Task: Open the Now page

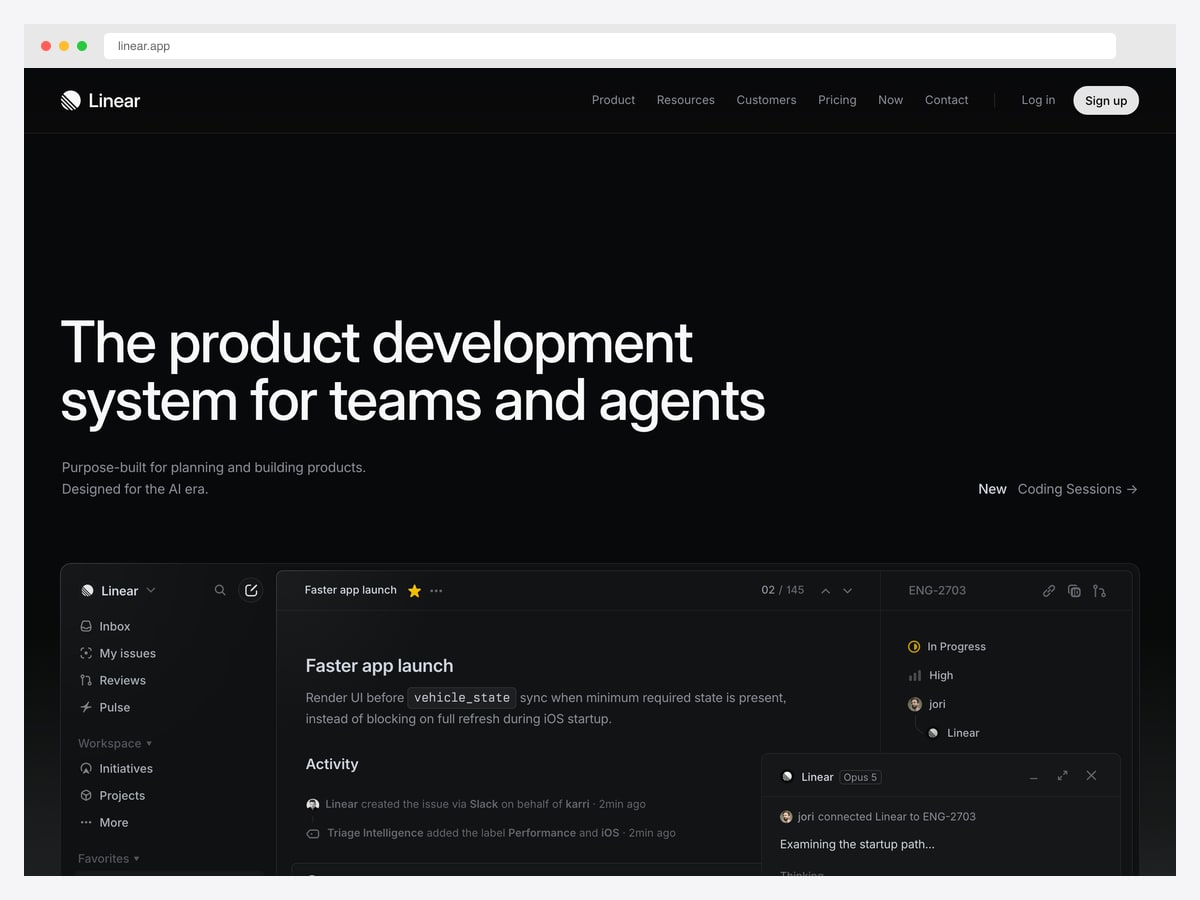Action: (890, 100)
